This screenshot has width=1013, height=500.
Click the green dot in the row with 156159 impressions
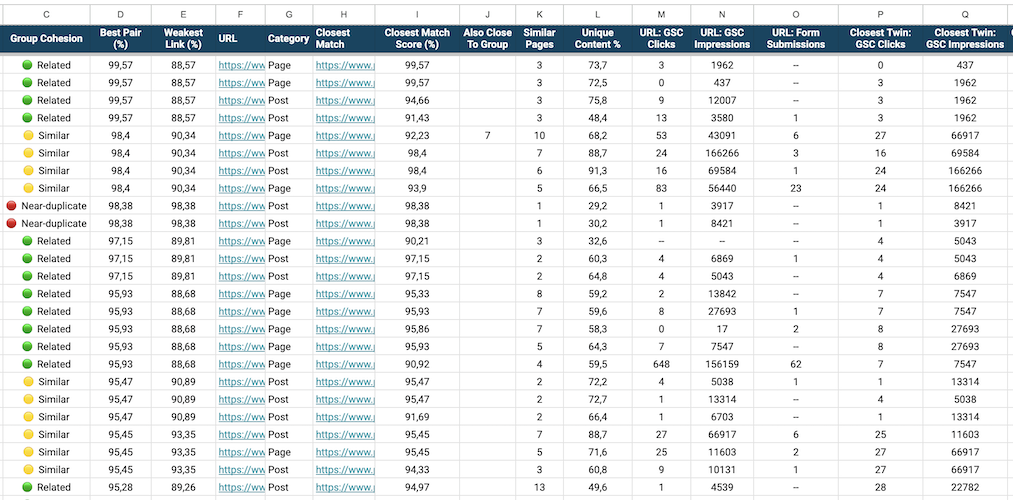[27, 364]
